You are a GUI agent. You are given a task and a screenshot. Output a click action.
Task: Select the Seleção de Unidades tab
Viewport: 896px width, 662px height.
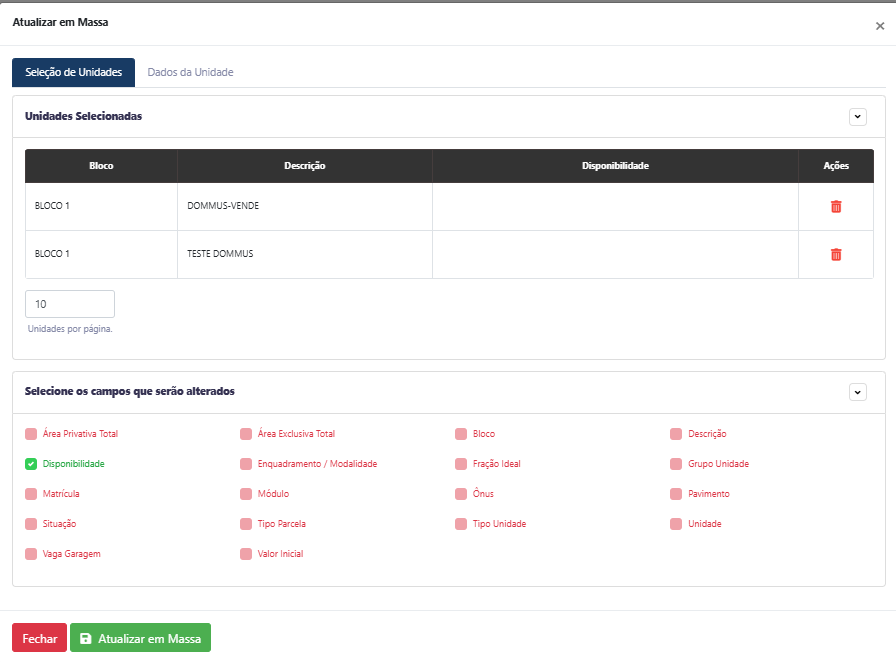coord(73,73)
